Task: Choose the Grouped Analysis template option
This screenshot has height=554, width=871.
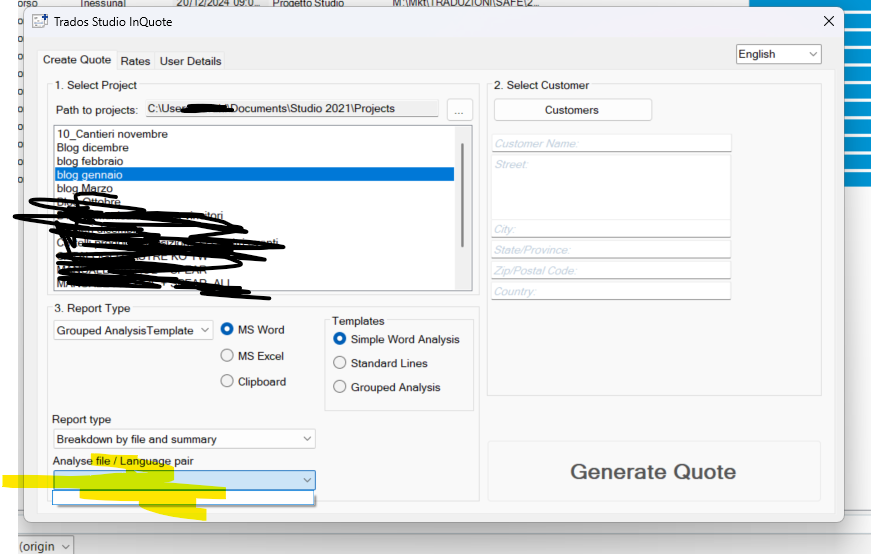Action: 341,387
